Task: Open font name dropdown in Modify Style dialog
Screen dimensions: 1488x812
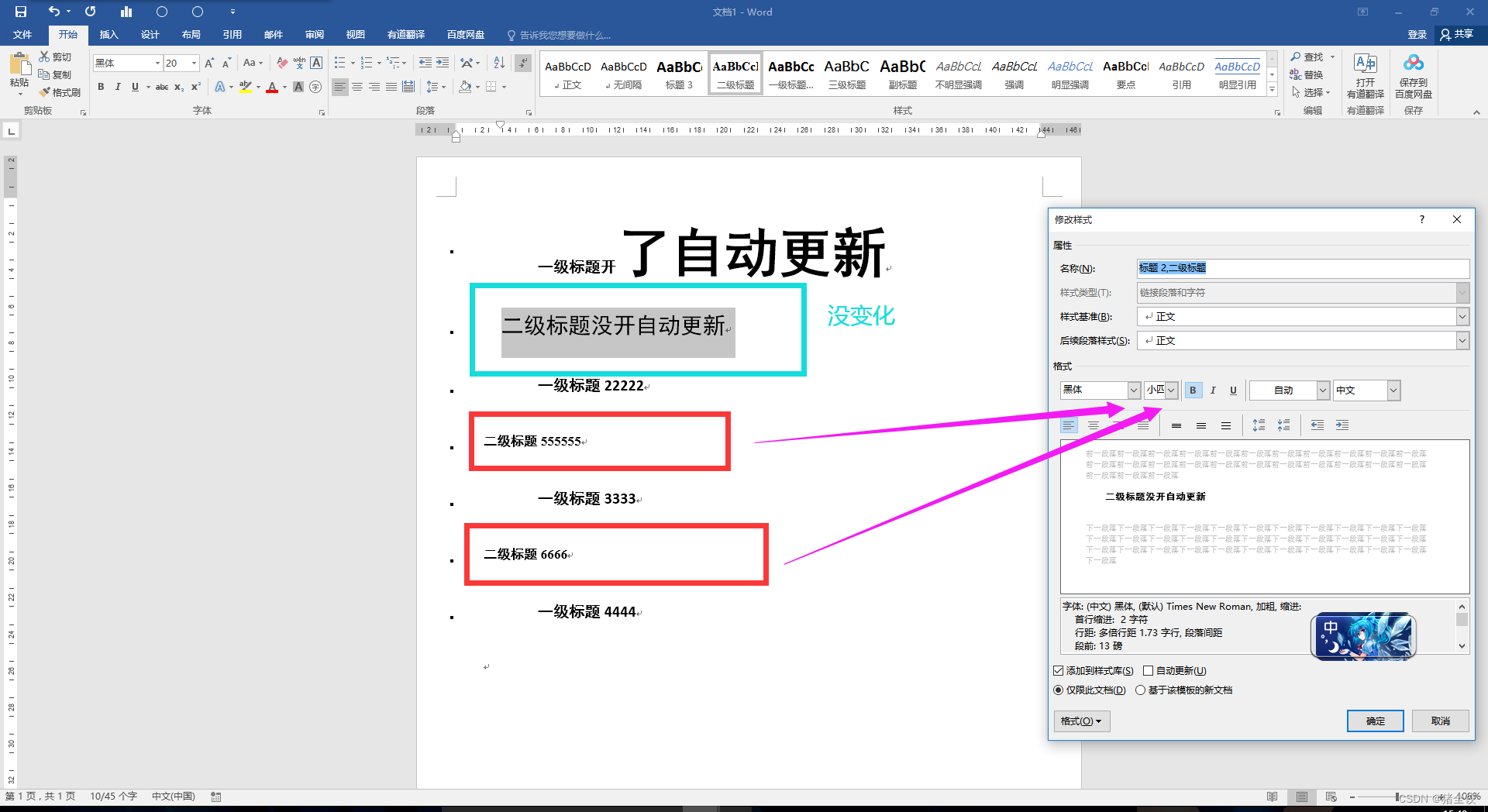Action: click(x=1134, y=391)
